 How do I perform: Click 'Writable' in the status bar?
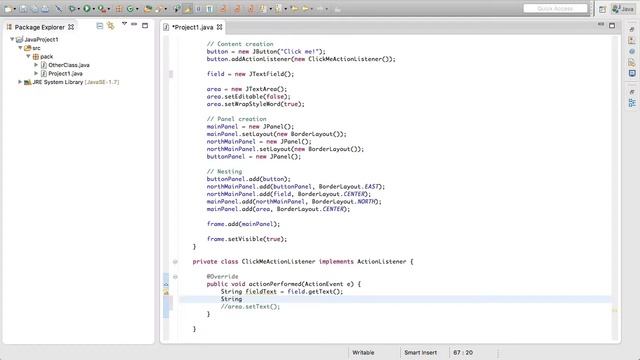(363, 353)
